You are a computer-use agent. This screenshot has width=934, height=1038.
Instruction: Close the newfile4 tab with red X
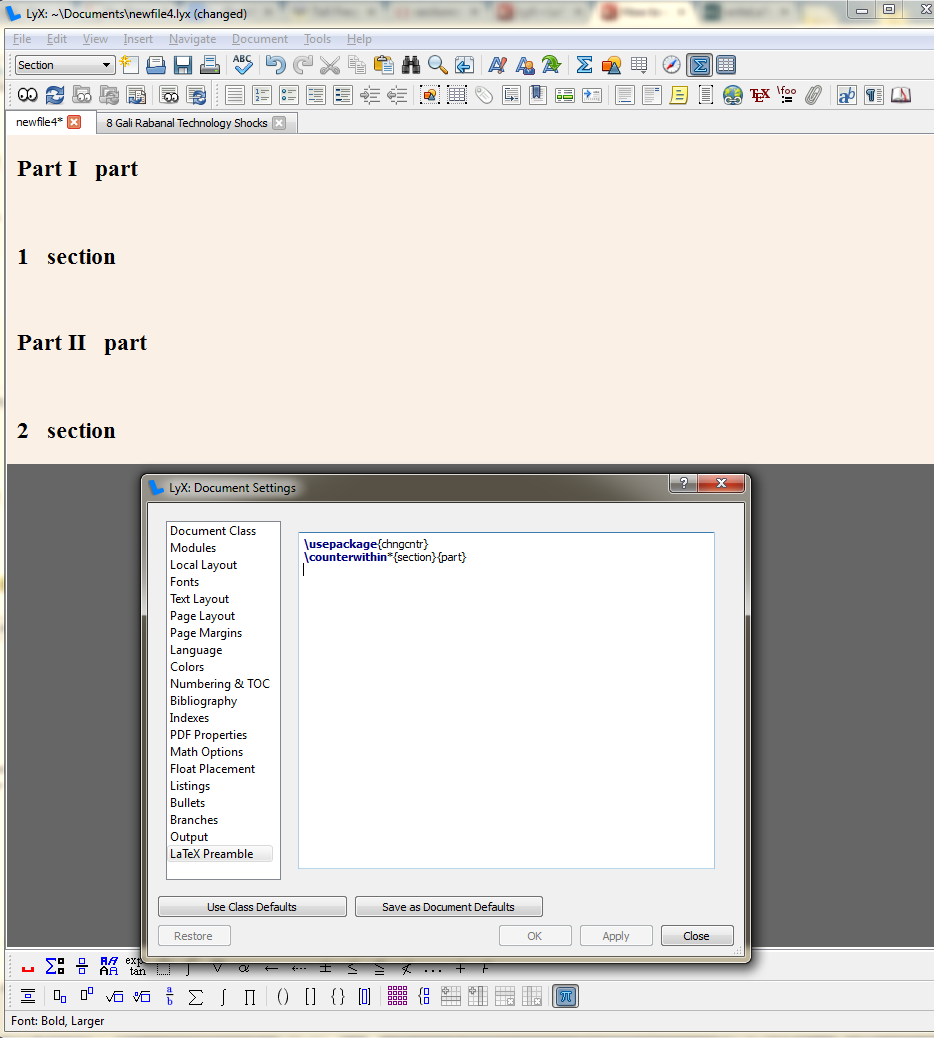point(74,122)
